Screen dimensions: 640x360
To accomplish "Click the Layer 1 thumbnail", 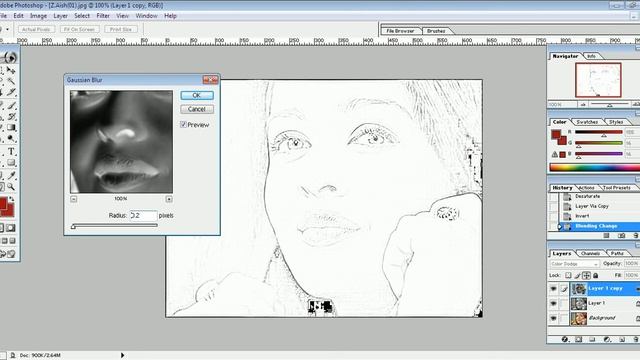I will (x=579, y=303).
